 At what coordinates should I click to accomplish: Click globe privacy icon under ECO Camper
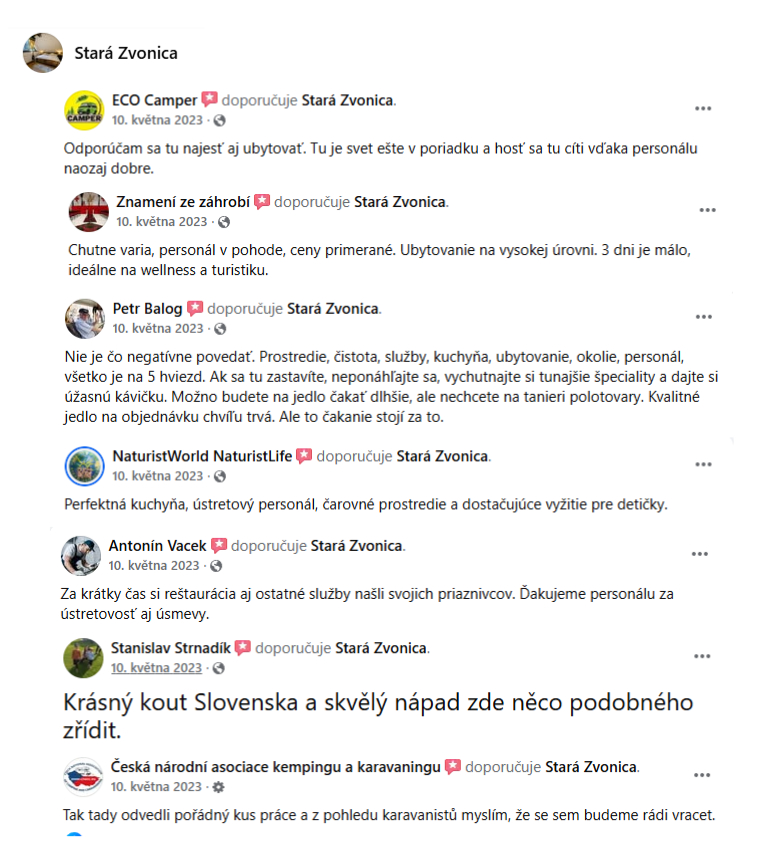[x=220, y=120]
